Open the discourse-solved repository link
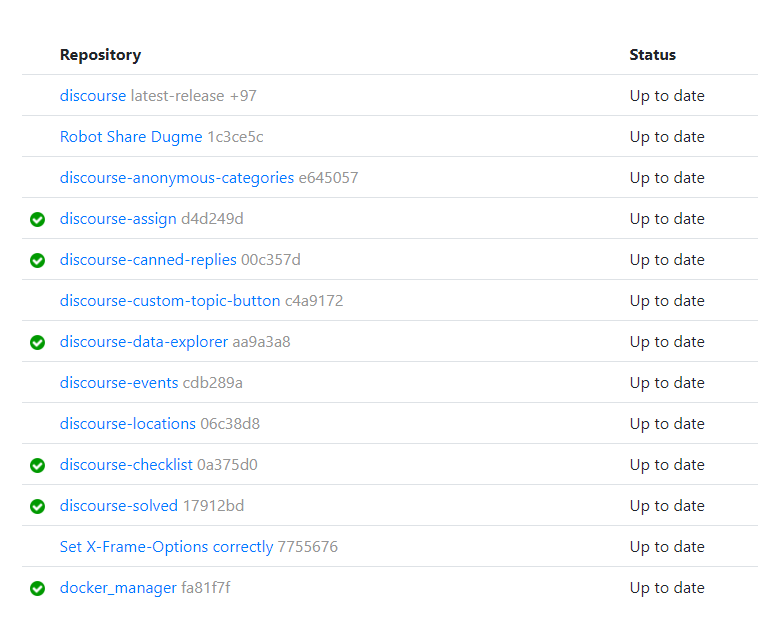Image resolution: width=758 pixels, height=629 pixels. pyautogui.click(x=119, y=506)
